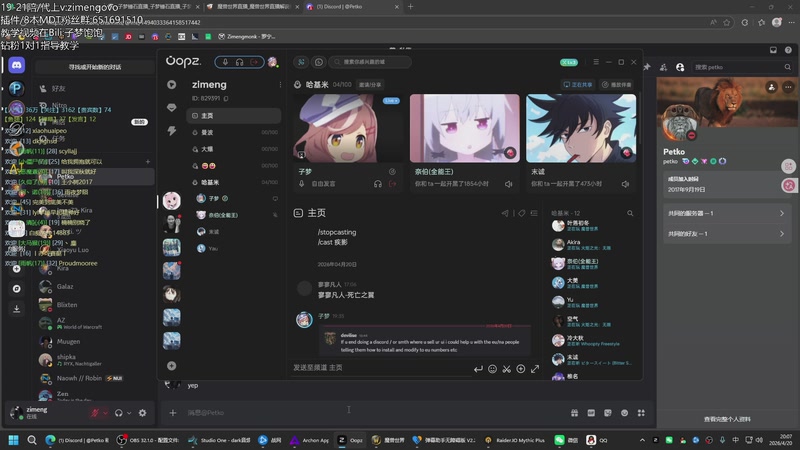Toggle headphone output in Oopz header

click(239, 62)
